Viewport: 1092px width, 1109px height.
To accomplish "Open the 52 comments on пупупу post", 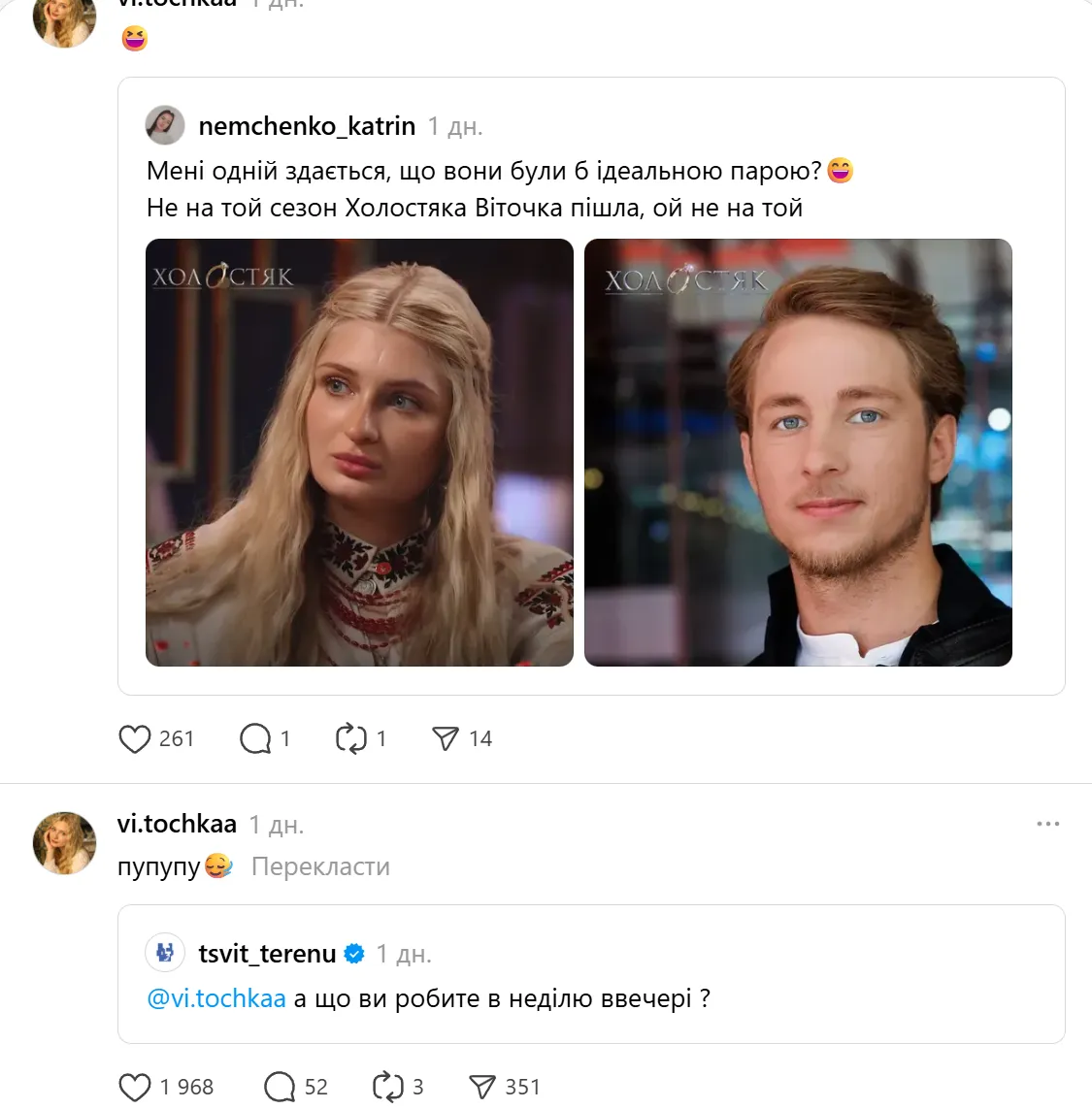I will [280, 1088].
